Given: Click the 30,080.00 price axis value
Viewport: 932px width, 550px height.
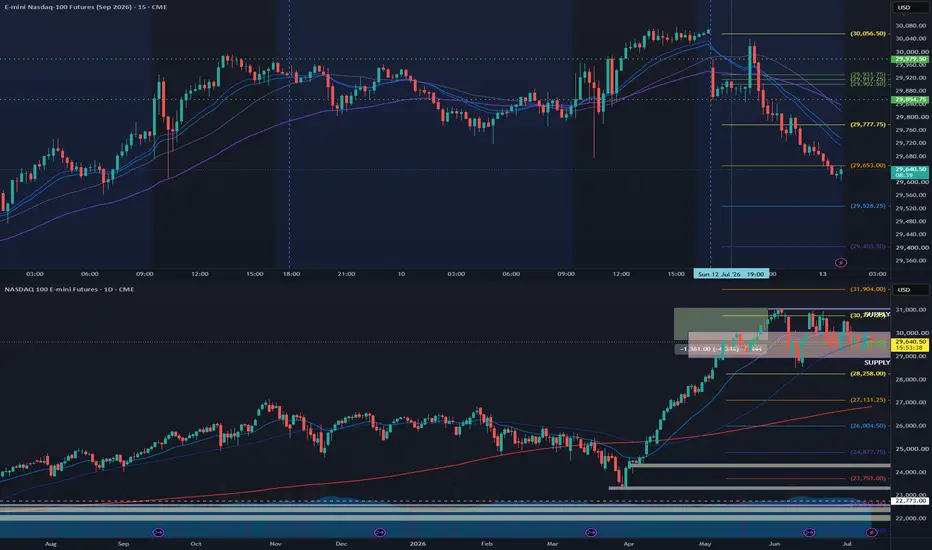Looking at the screenshot, I should pyautogui.click(x=911, y=26).
